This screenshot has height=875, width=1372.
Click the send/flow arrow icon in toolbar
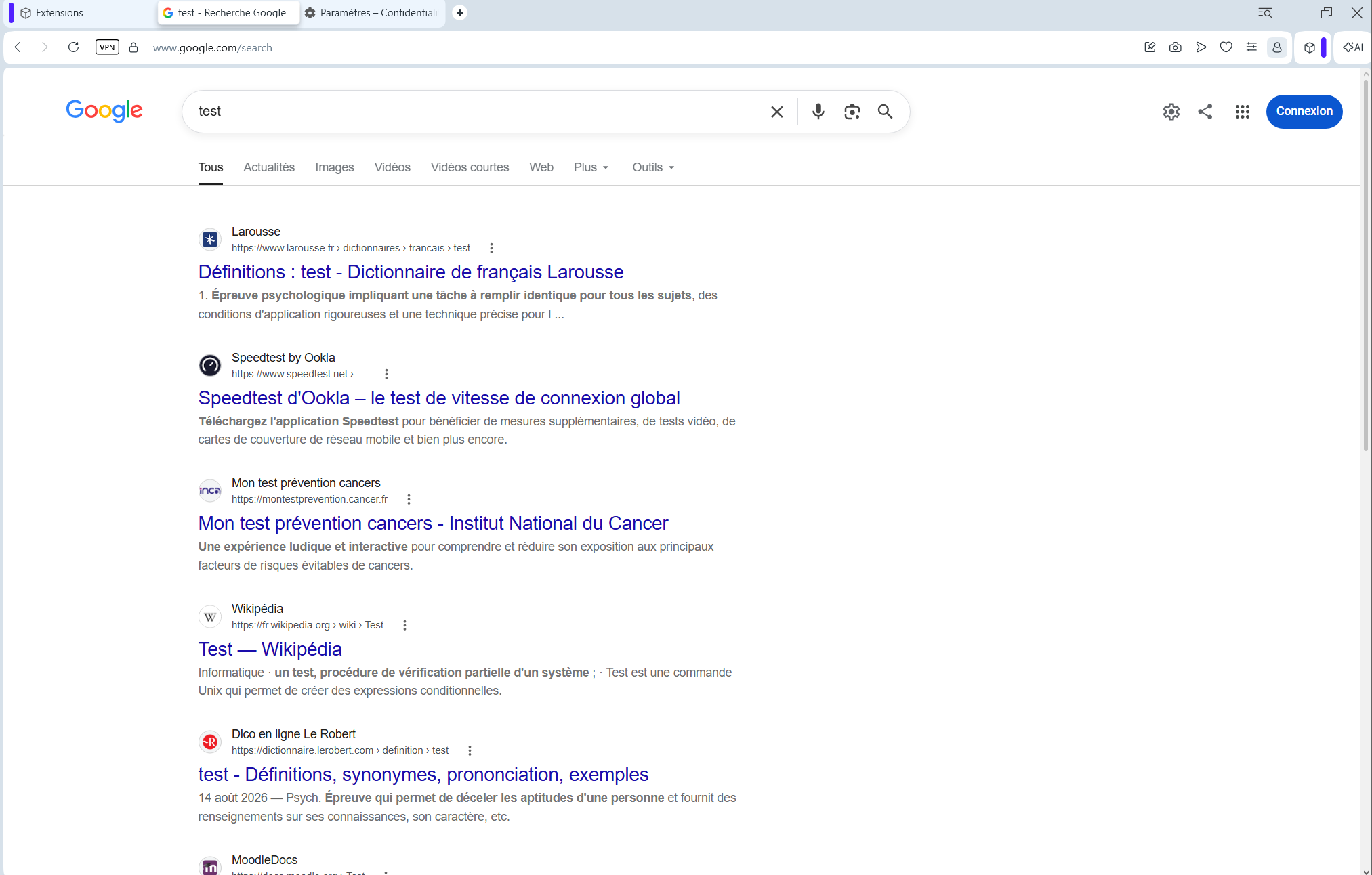pos(1201,47)
